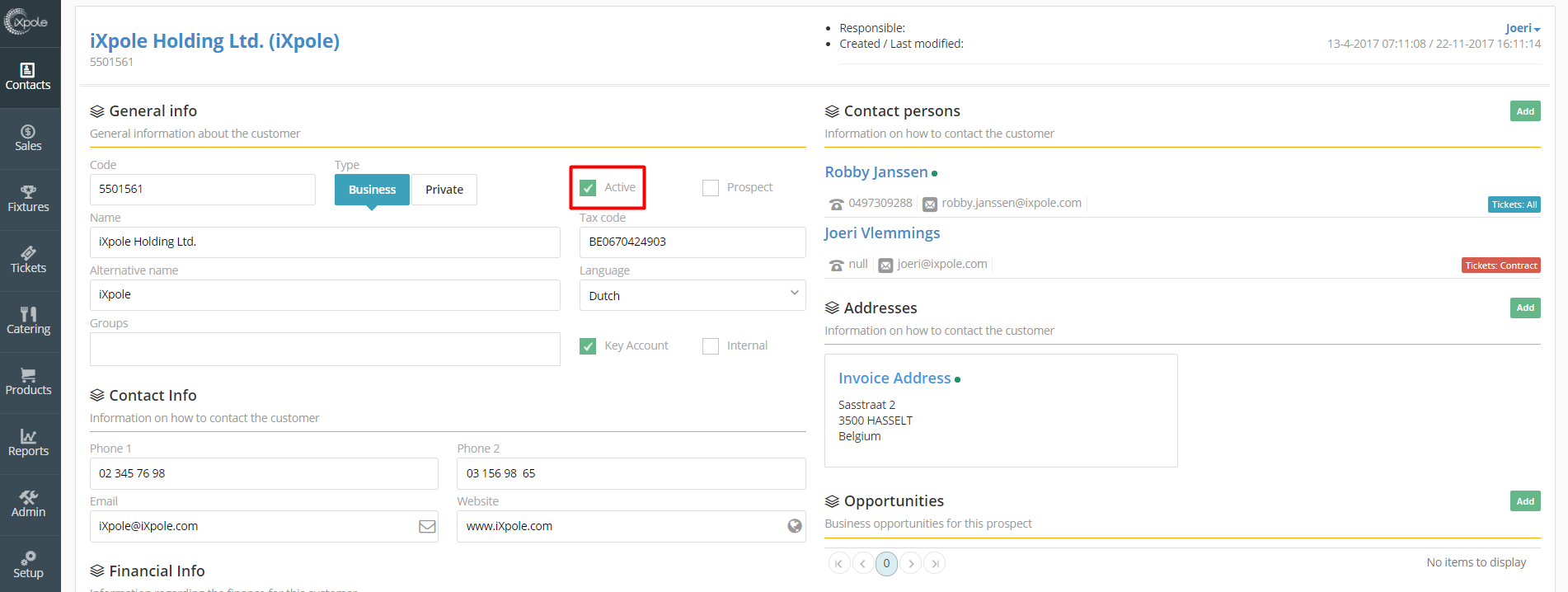1568x592 pixels.
Task: Open the Products sidebar section
Action: coord(30,383)
